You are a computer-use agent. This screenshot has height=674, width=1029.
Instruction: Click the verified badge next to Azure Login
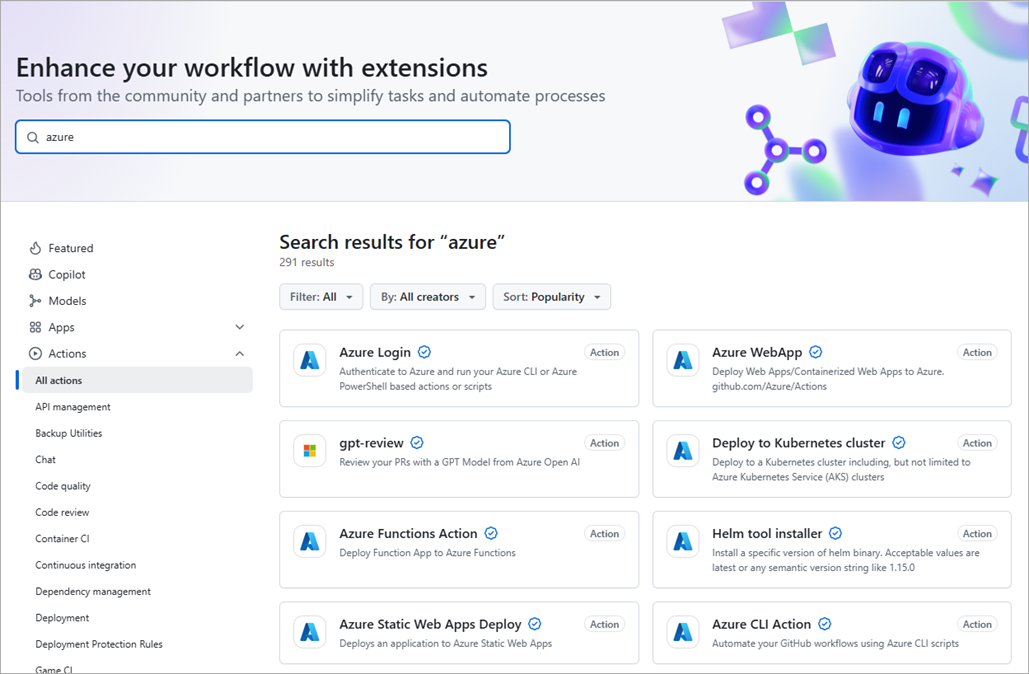(x=423, y=352)
